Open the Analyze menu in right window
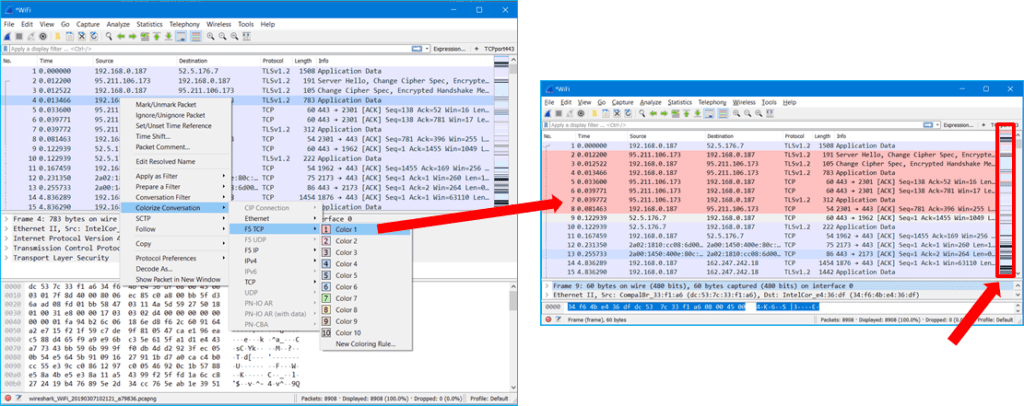 click(650, 102)
